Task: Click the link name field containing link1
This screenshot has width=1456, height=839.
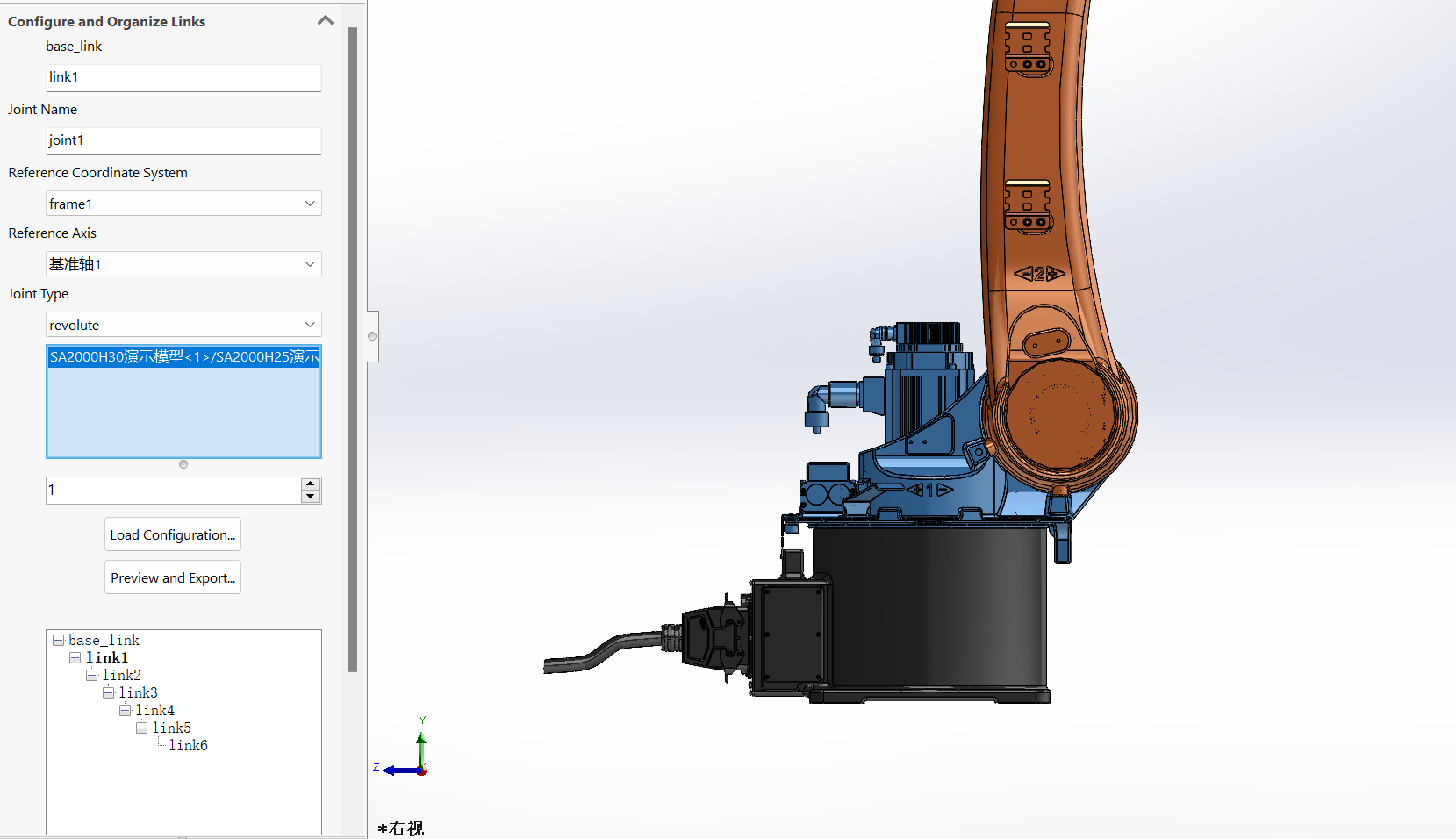Action: coord(183,77)
